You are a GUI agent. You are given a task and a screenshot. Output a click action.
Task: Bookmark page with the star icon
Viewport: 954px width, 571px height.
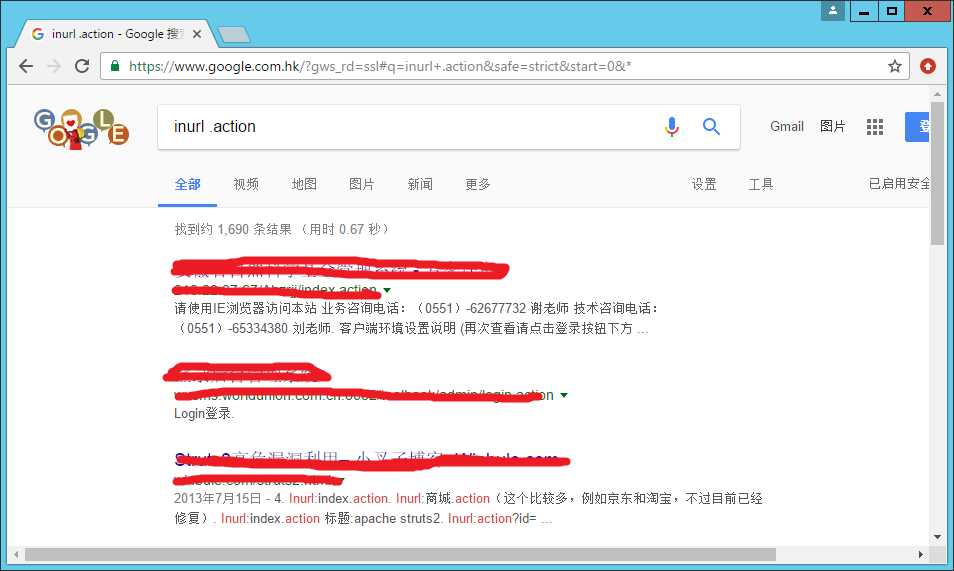[x=894, y=66]
